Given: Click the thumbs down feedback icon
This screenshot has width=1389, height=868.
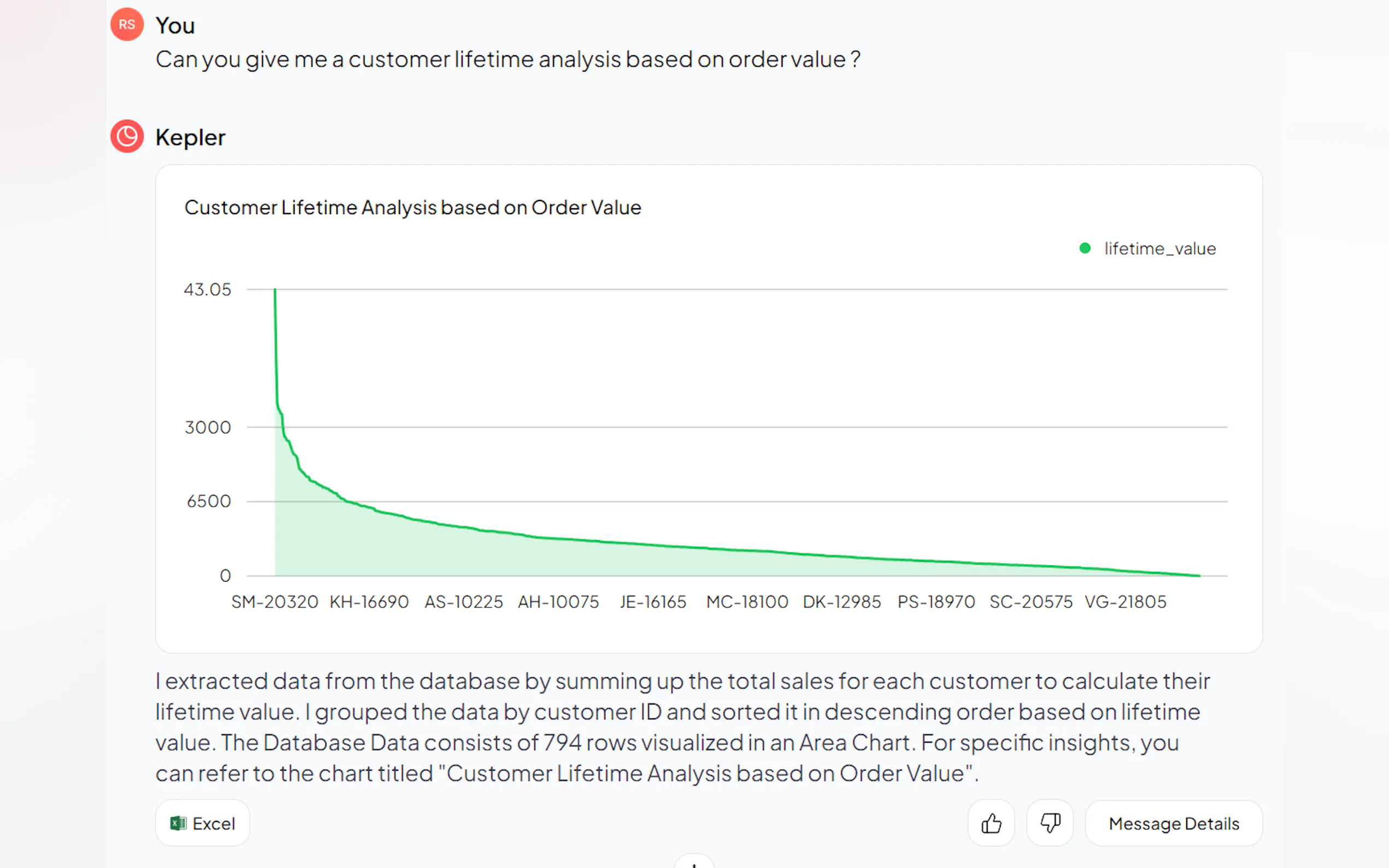Looking at the screenshot, I should pos(1049,823).
